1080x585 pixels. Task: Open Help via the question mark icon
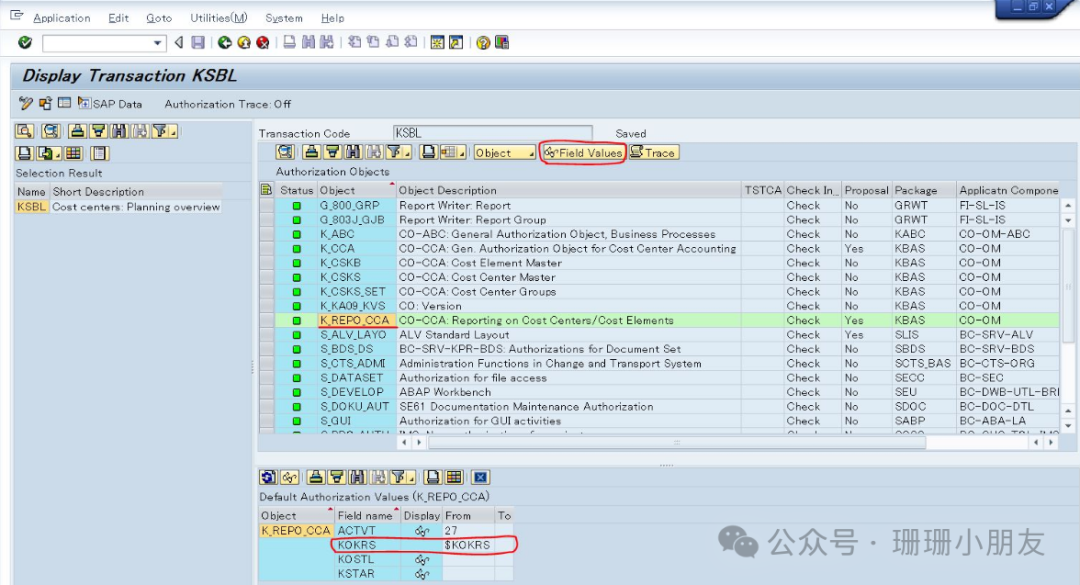click(483, 43)
